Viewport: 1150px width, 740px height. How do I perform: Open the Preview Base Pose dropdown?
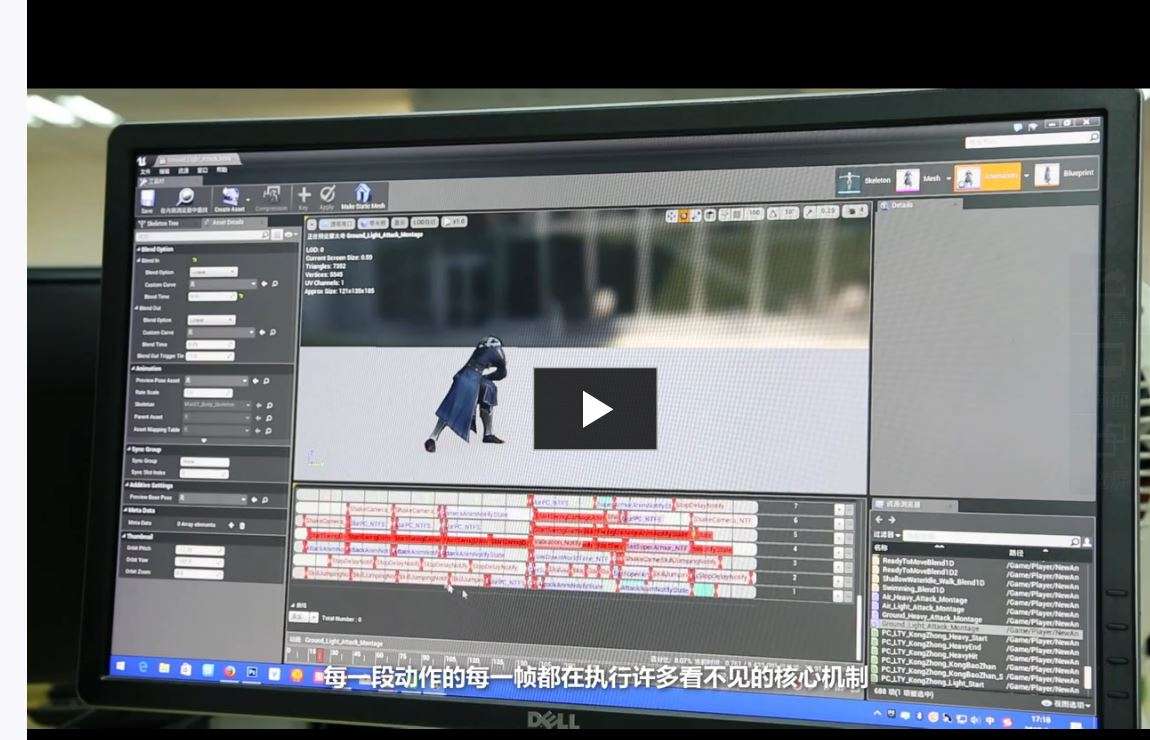click(x=213, y=499)
